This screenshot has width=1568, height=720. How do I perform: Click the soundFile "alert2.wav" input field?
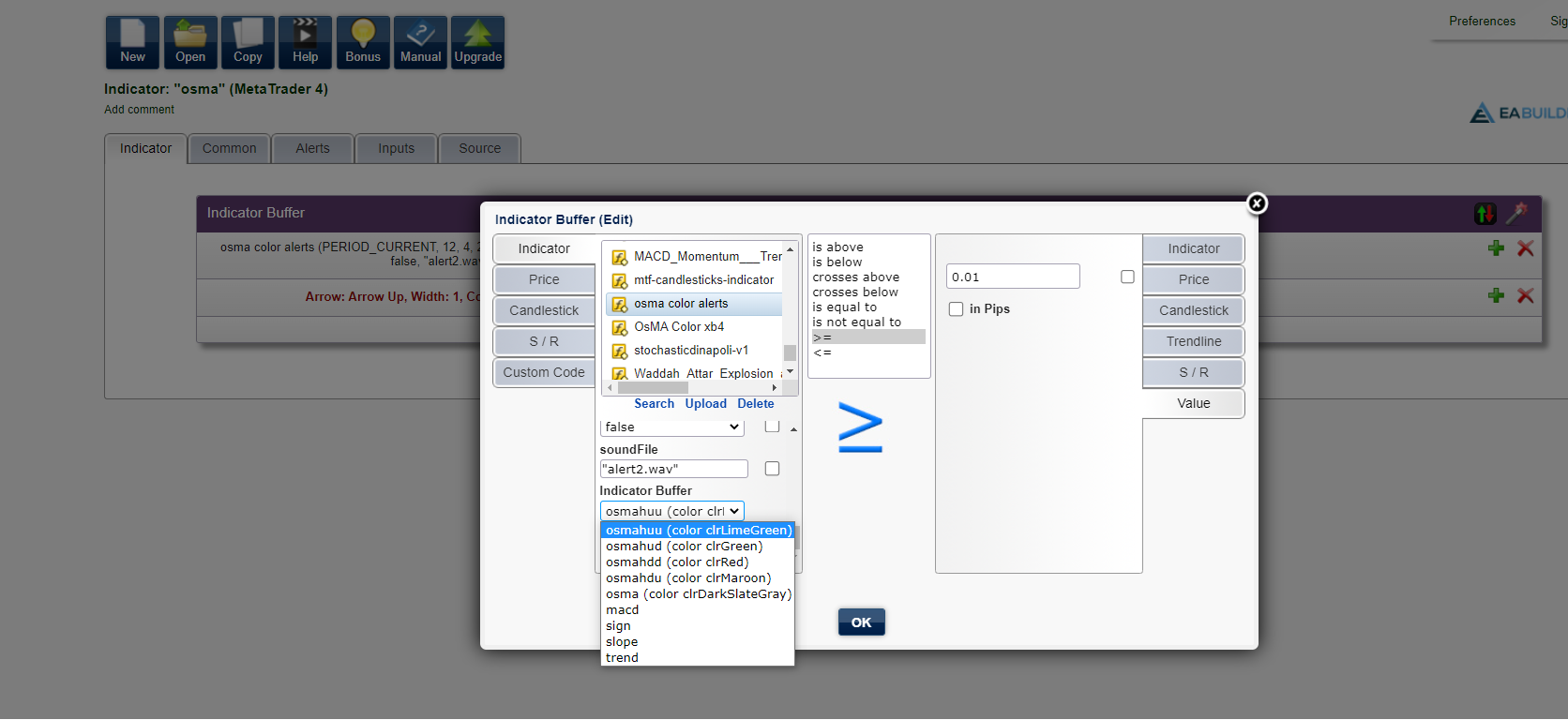coord(674,469)
